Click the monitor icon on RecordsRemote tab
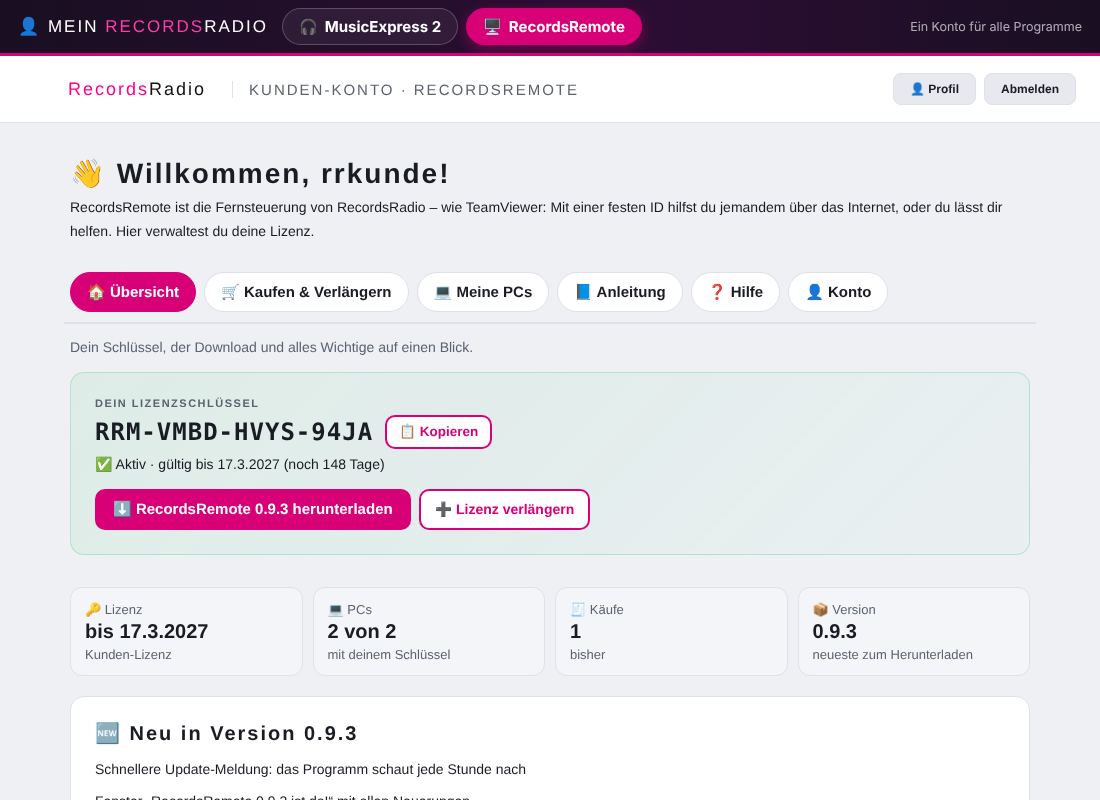 pos(492,27)
